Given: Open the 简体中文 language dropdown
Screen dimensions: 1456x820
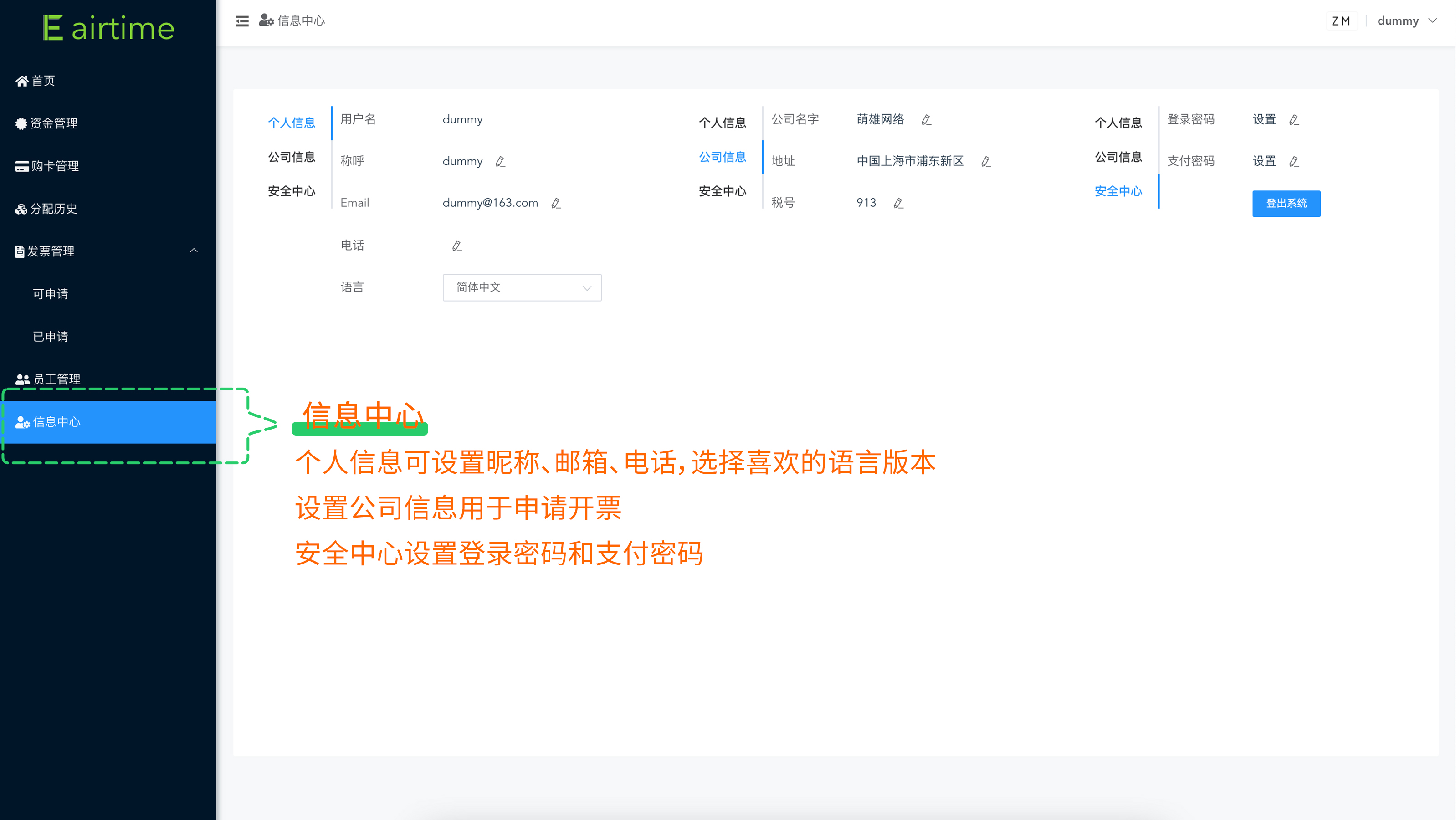Looking at the screenshot, I should (522, 287).
